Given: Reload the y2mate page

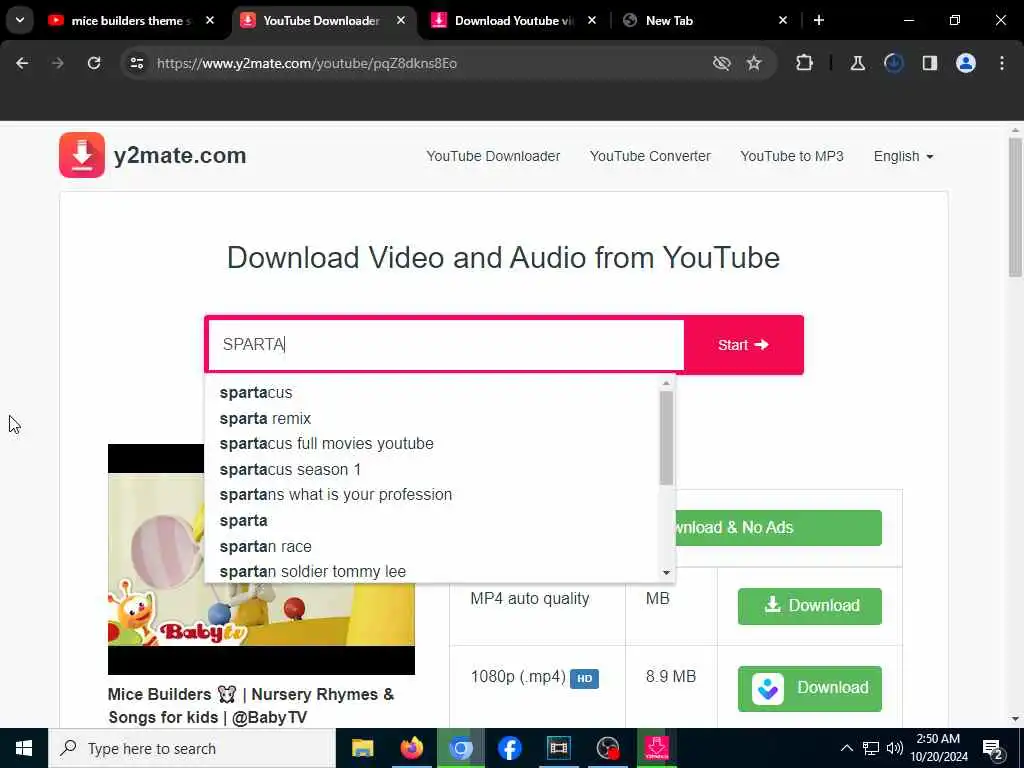Looking at the screenshot, I should point(94,63).
